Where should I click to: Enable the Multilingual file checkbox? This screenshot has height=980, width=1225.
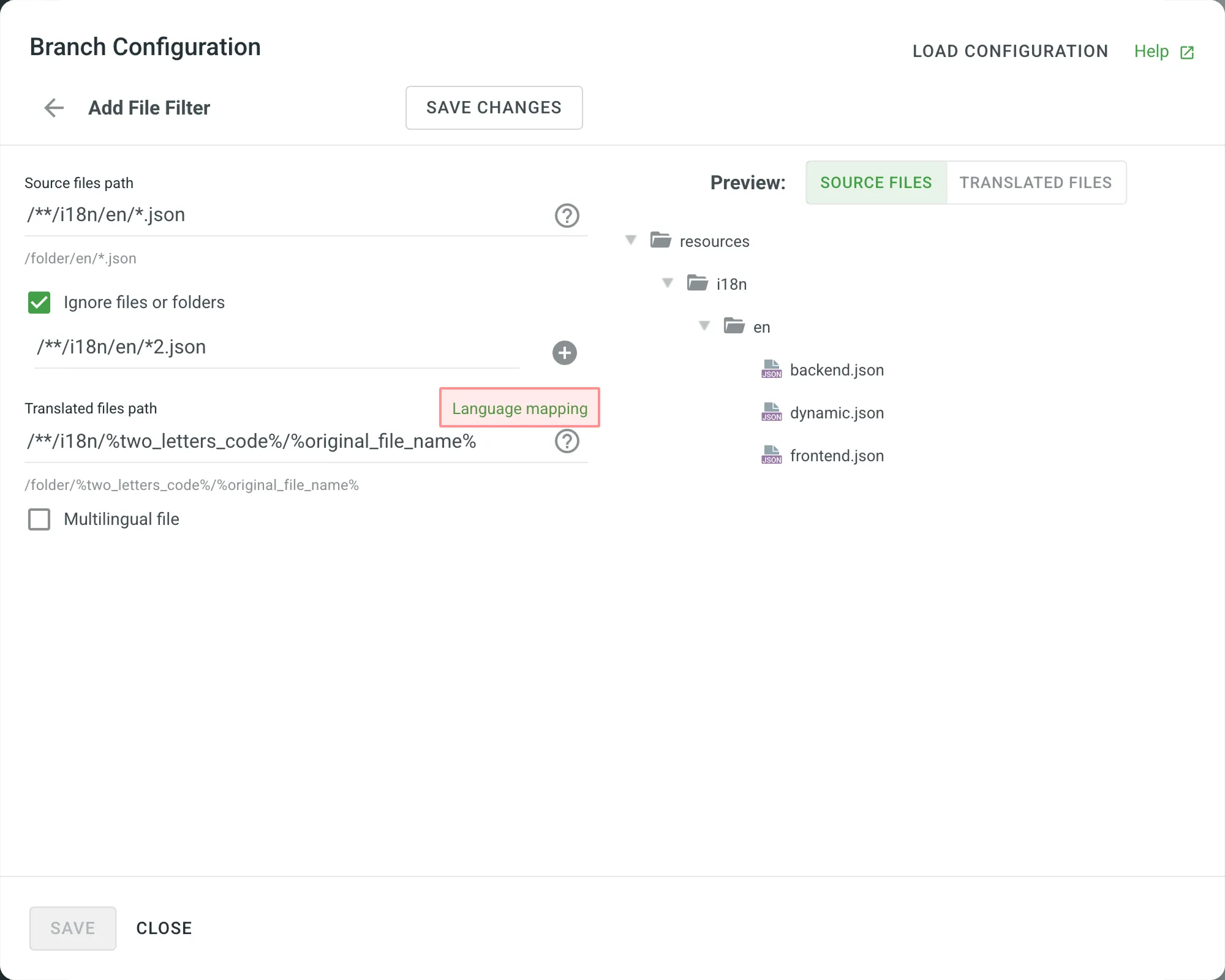point(39,519)
